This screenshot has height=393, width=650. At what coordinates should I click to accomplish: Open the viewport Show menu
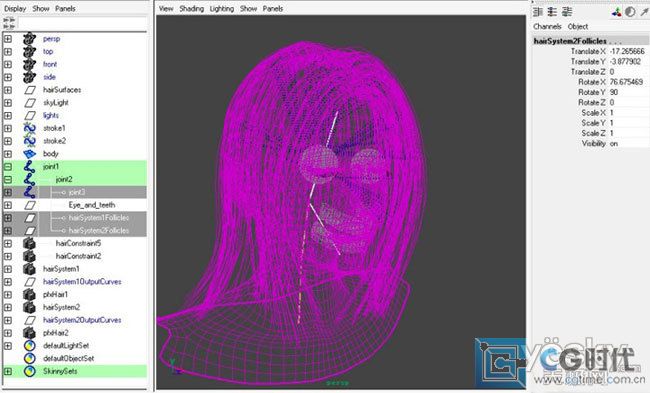248,9
